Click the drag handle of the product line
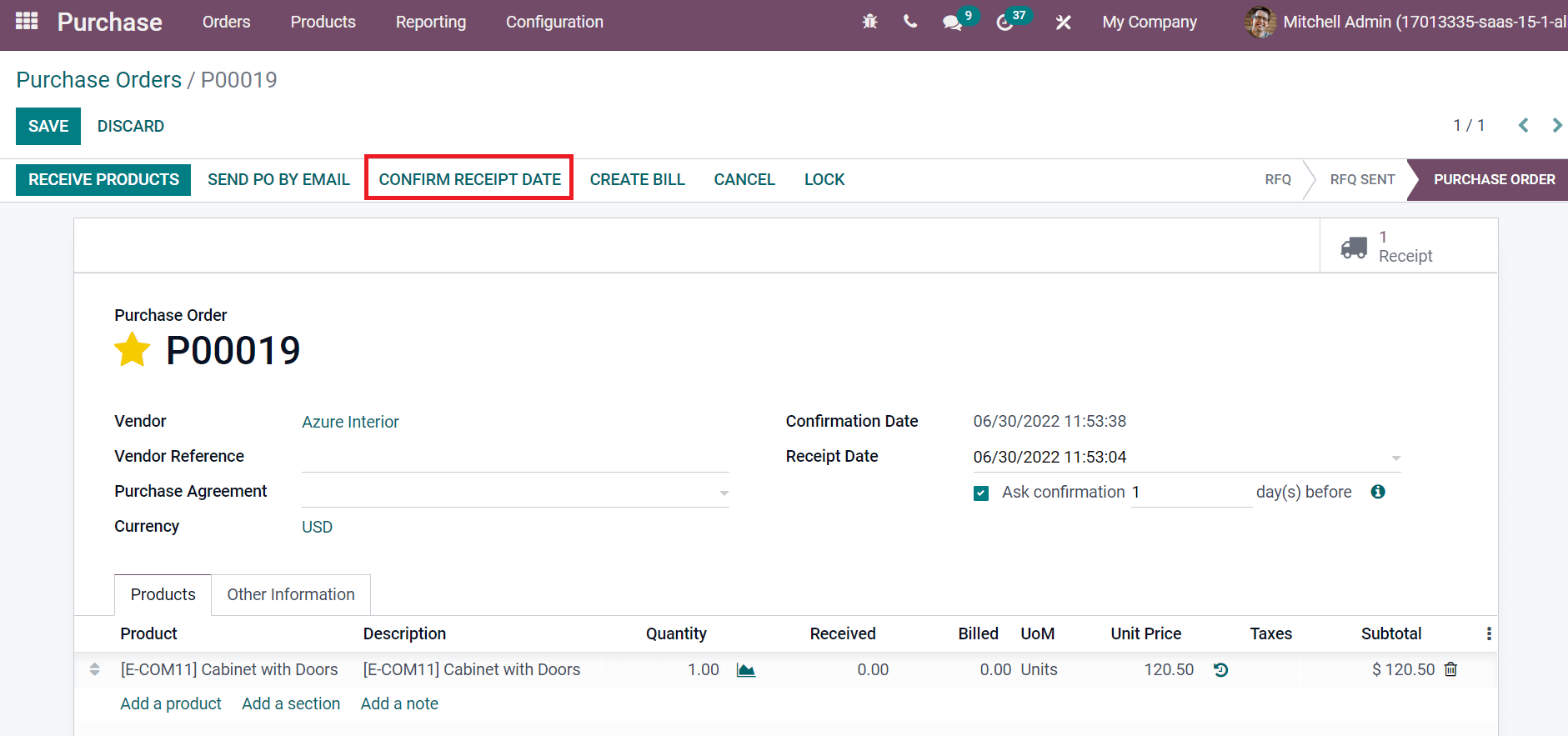 coord(94,669)
